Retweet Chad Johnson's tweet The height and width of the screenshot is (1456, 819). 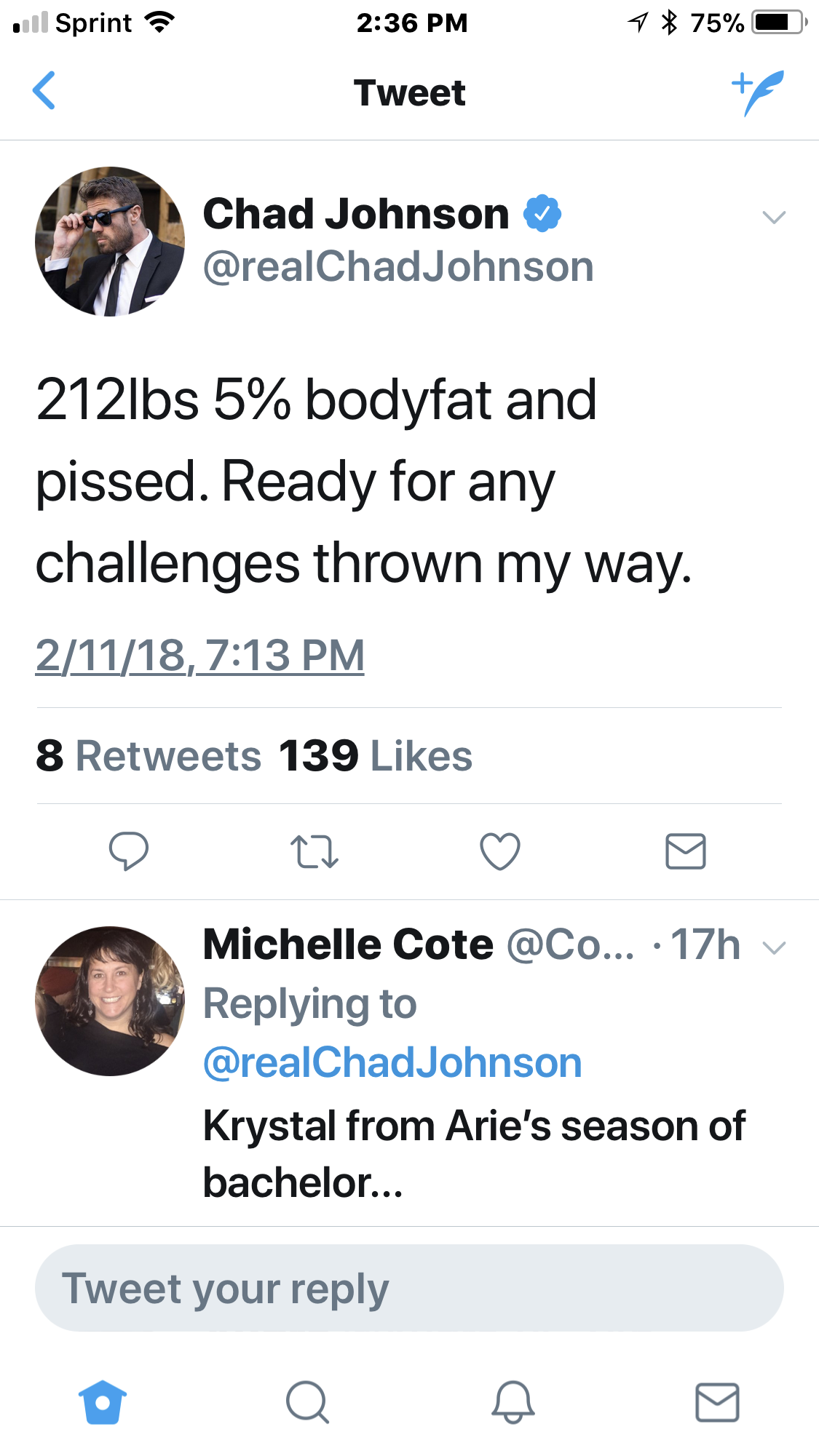[x=314, y=851]
